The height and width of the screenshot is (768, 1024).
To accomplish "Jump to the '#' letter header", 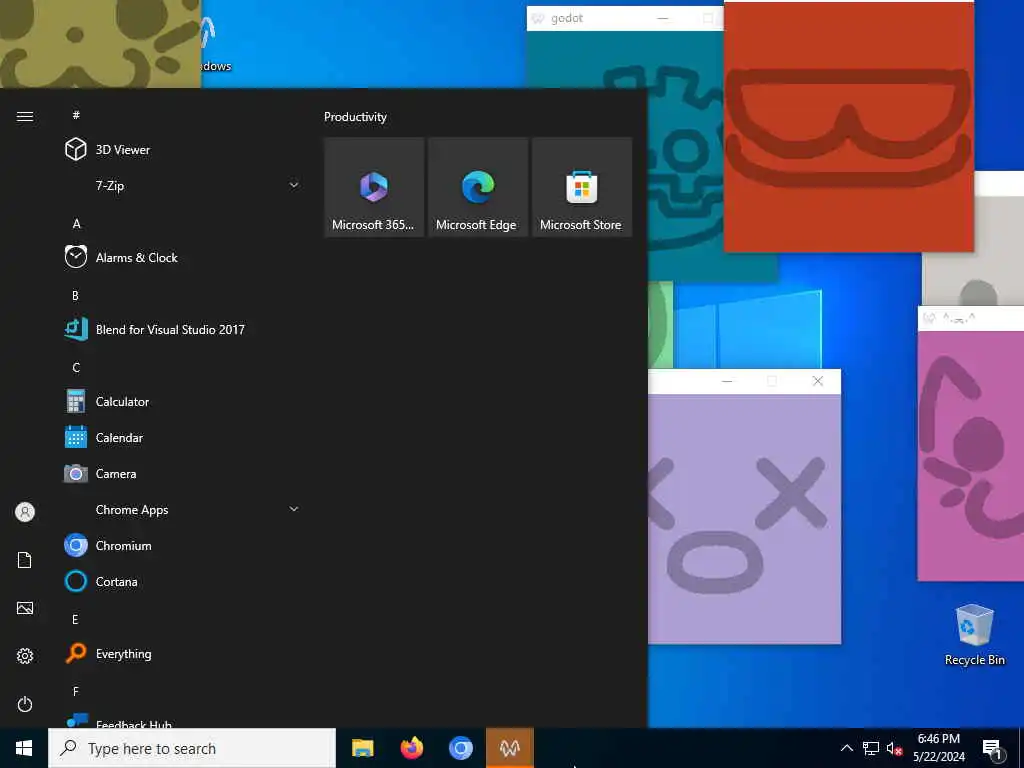I will [x=76, y=115].
